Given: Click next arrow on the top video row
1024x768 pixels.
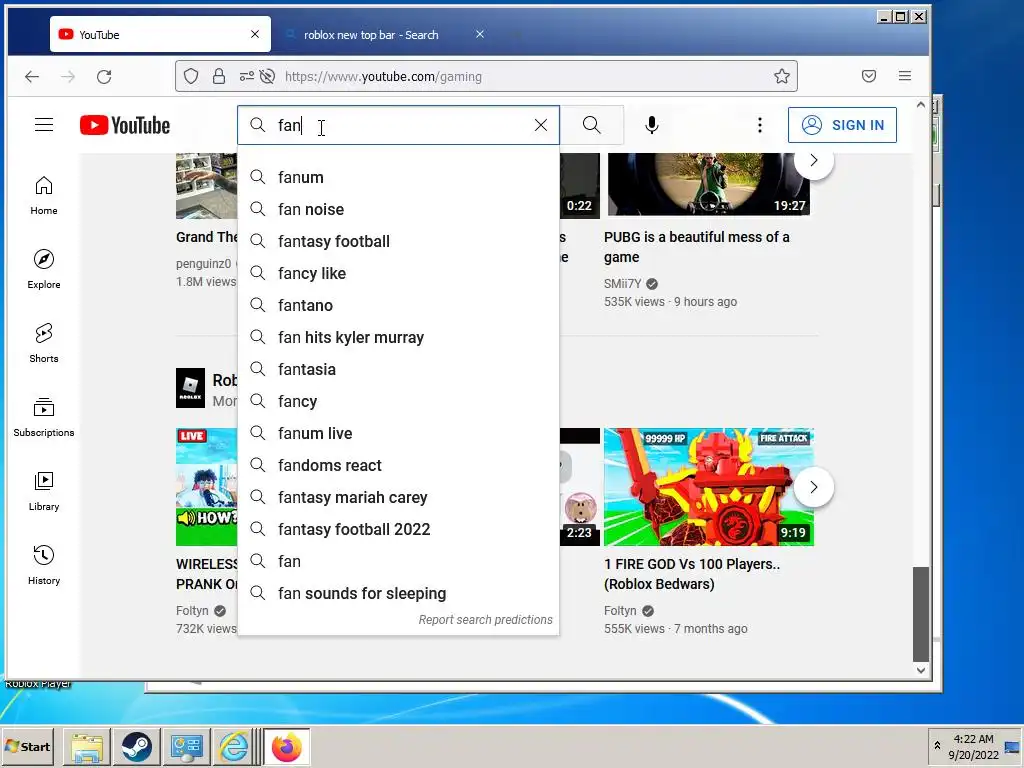Looking at the screenshot, I should coord(814,161).
